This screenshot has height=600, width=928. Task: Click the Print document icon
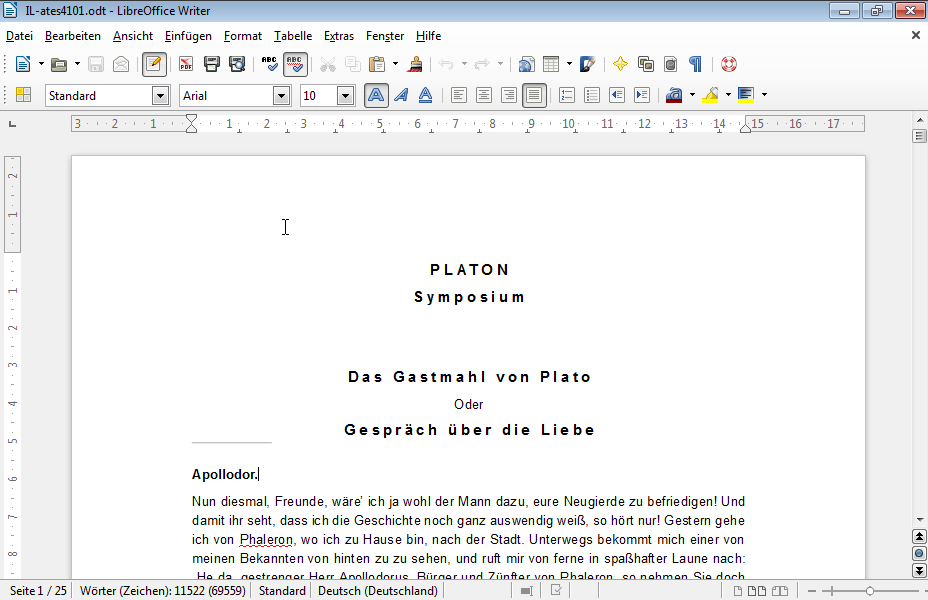click(211, 64)
